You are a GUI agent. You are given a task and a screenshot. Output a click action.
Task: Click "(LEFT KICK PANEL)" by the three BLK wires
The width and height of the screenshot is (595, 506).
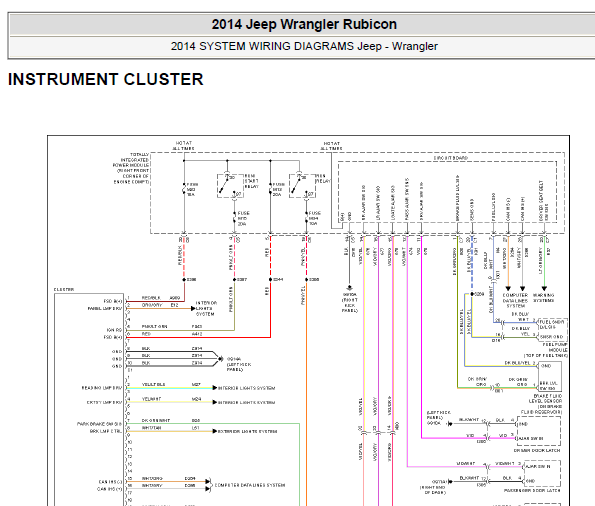(239, 367)
